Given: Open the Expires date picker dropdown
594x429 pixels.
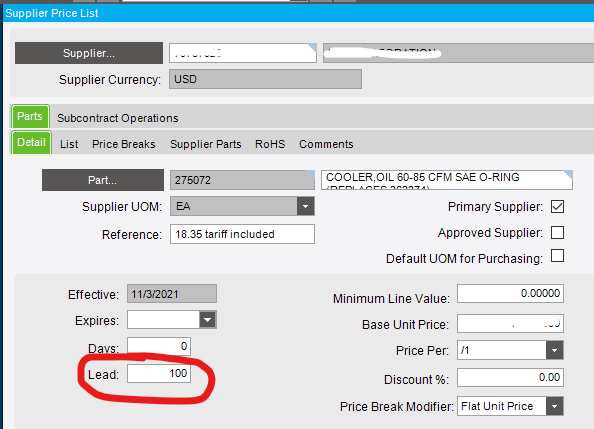Looking at the screenshot, I should [208, 320].
